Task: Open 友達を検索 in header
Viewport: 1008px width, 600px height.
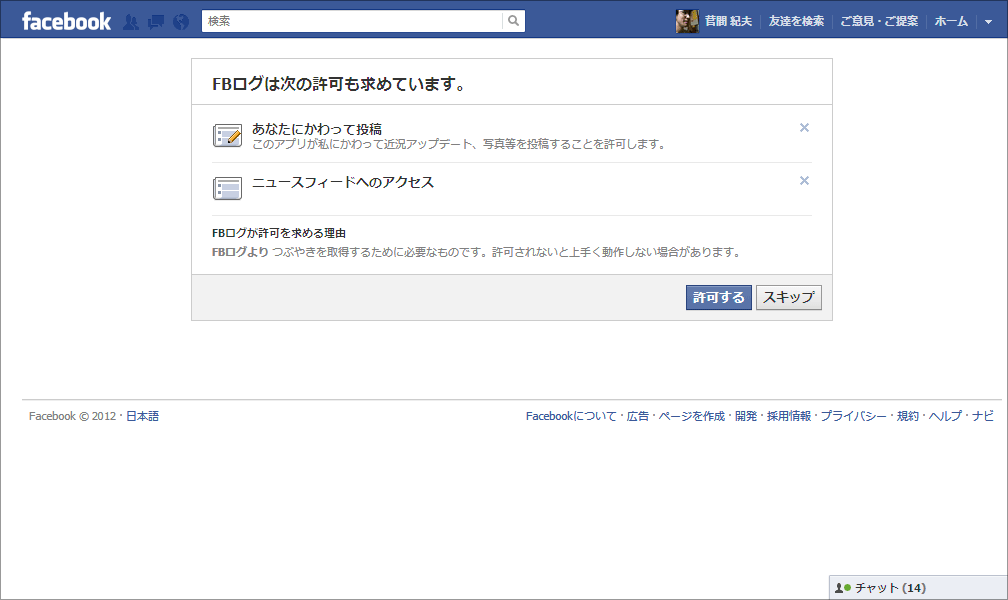Action: pos(796,21)
